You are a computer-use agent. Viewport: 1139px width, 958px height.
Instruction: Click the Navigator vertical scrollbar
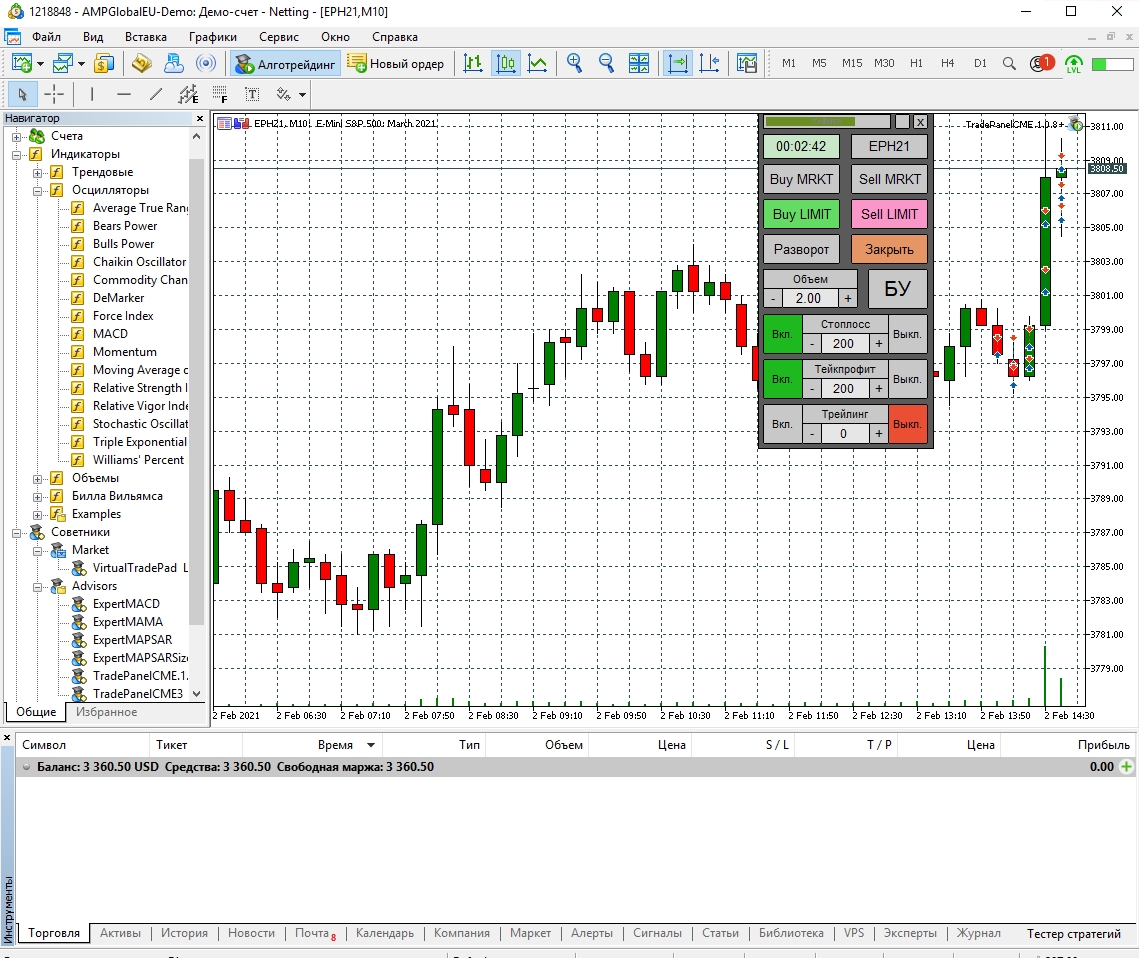pyautogui.click(x=196, y=392)
